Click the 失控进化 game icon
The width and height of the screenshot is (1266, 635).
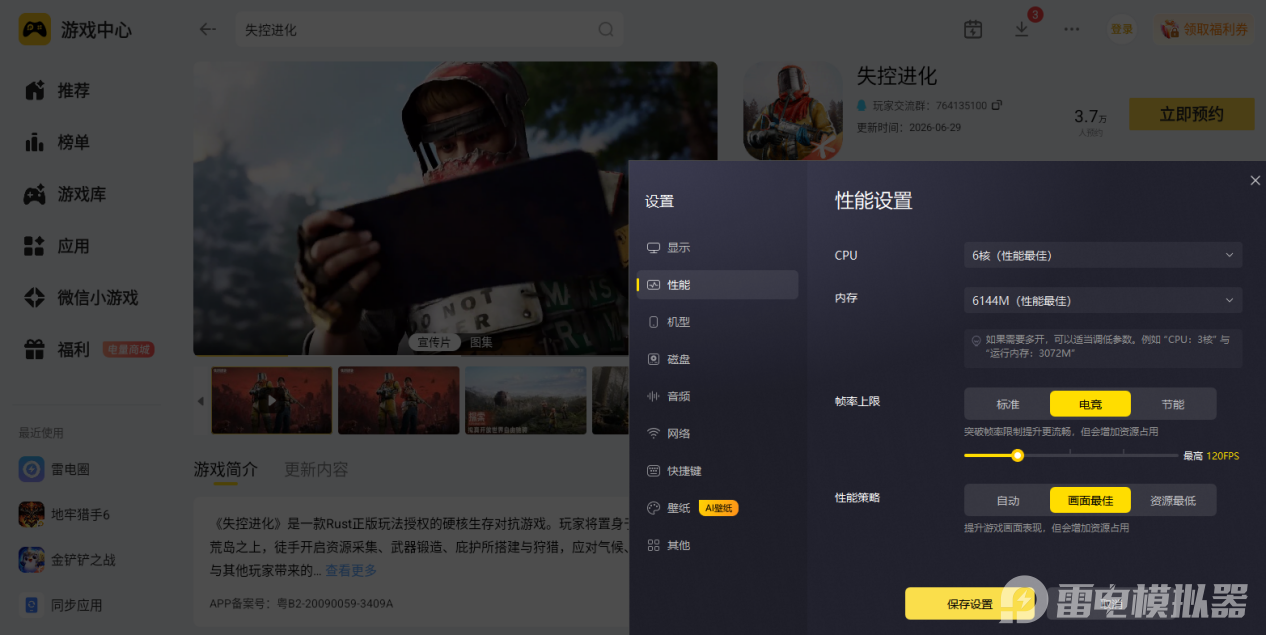[793, 110]
